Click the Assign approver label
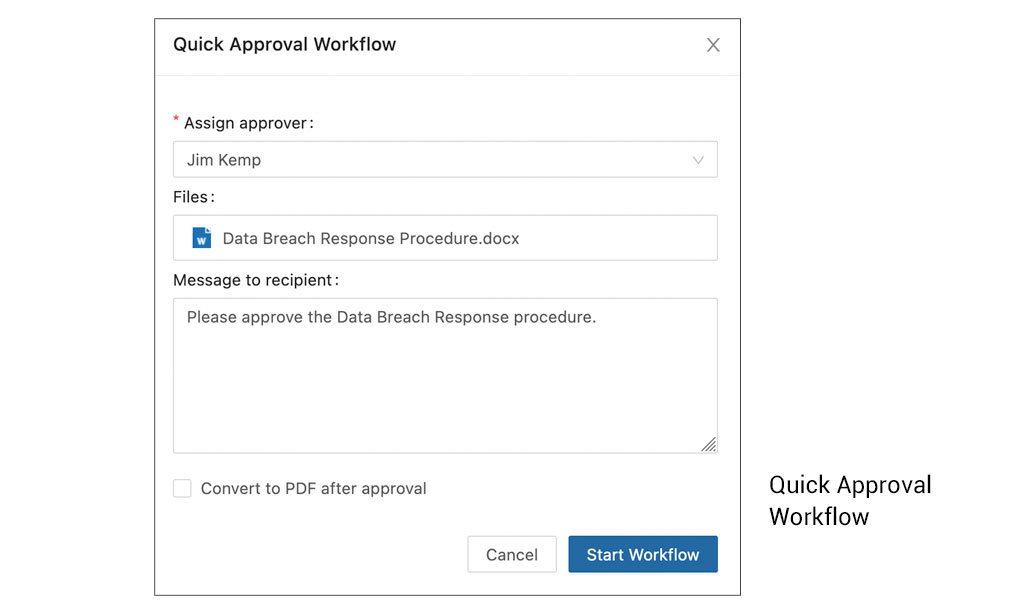 [248, 123]
